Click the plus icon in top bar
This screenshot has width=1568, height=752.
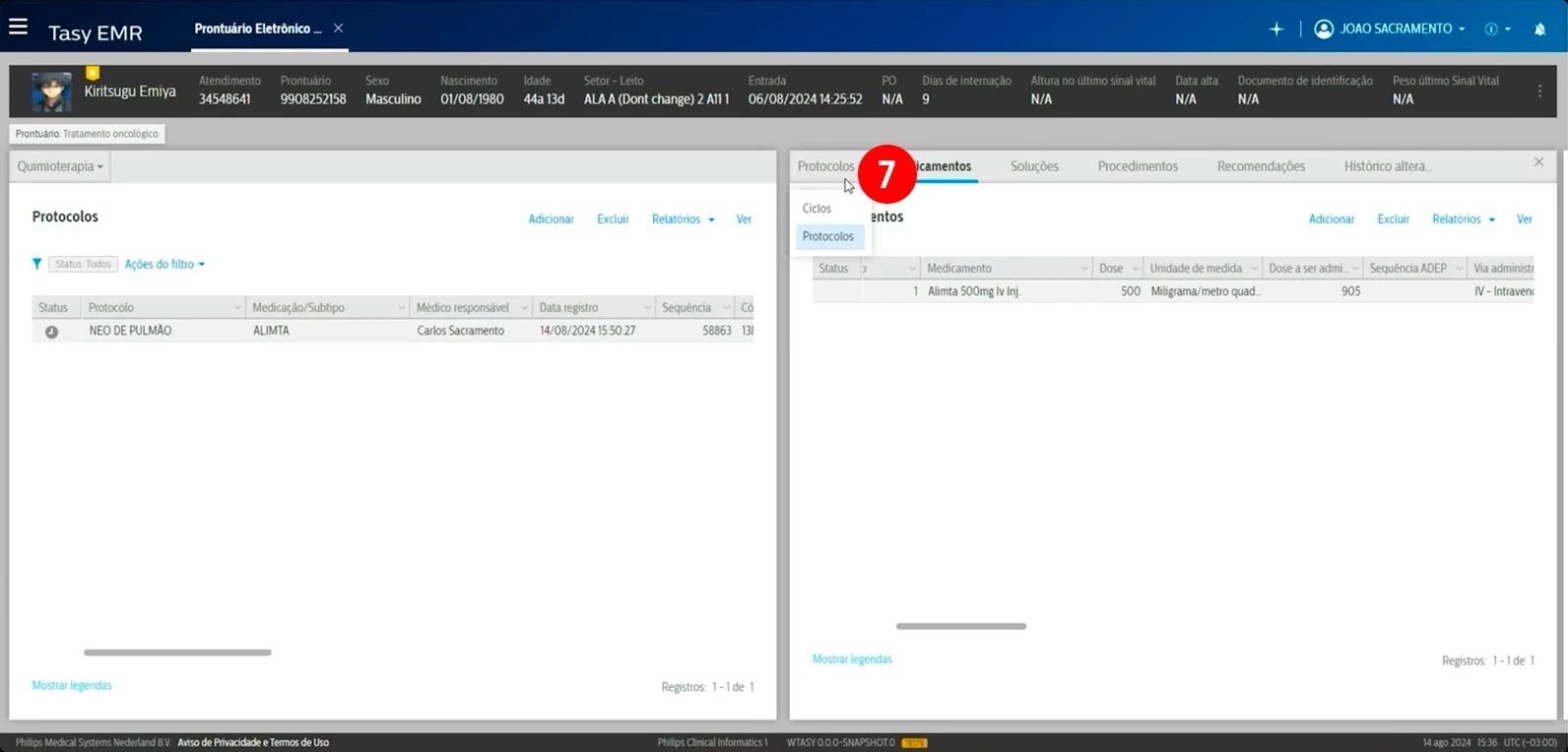[1276, 30]
